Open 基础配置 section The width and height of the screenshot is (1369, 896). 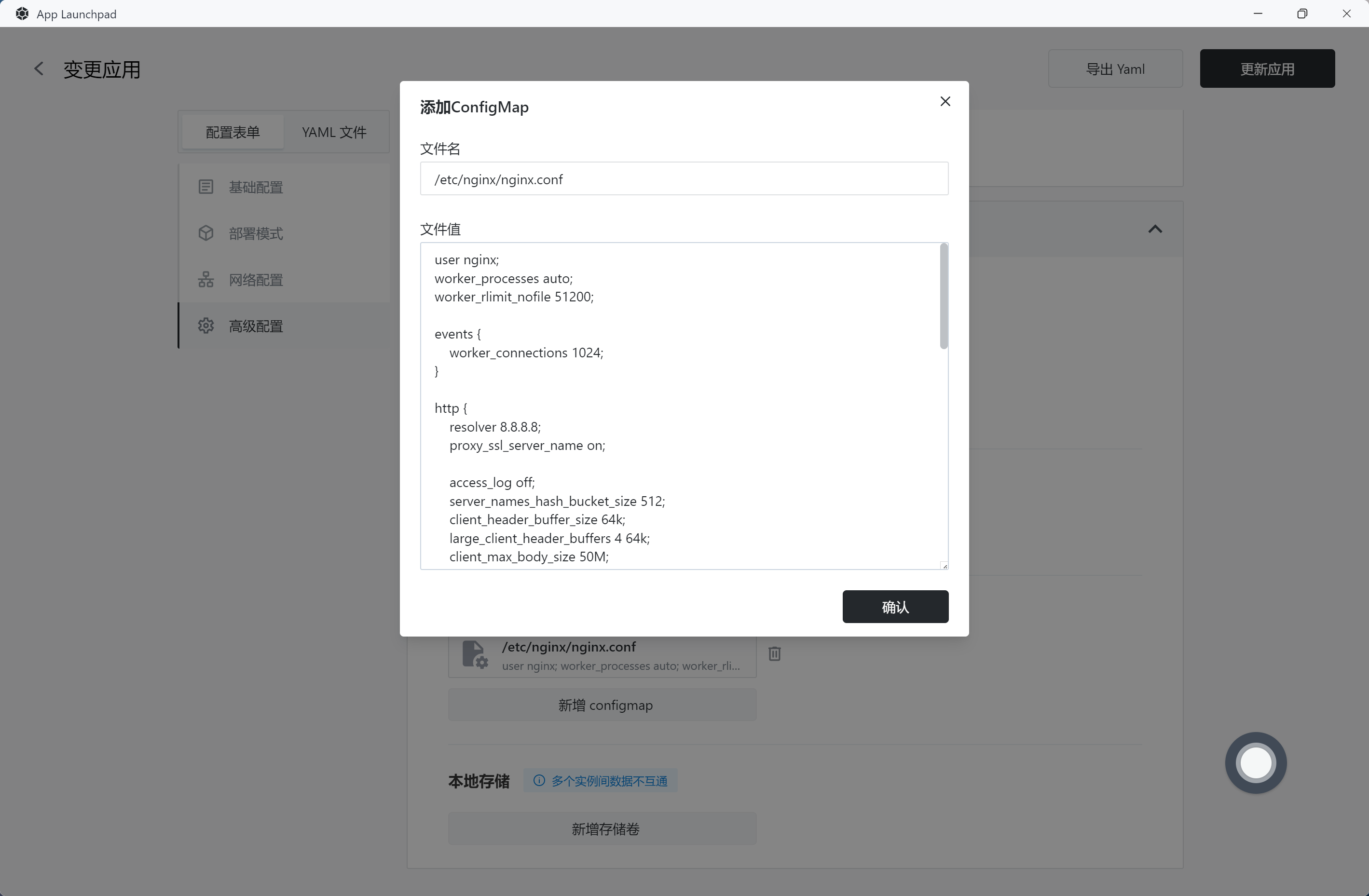click(284, 187)
